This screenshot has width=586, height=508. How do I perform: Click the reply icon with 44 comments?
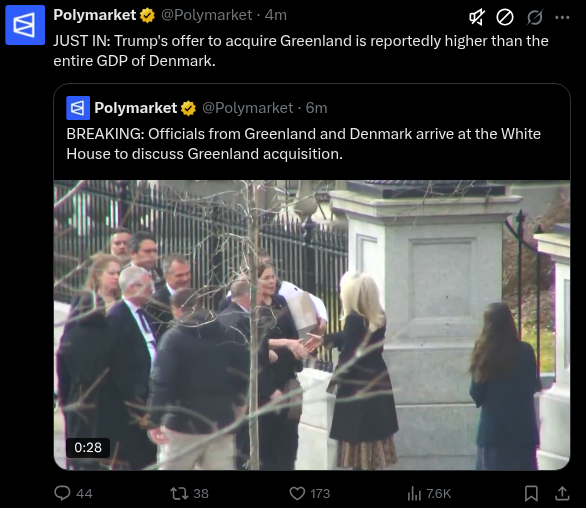[73, 493]
